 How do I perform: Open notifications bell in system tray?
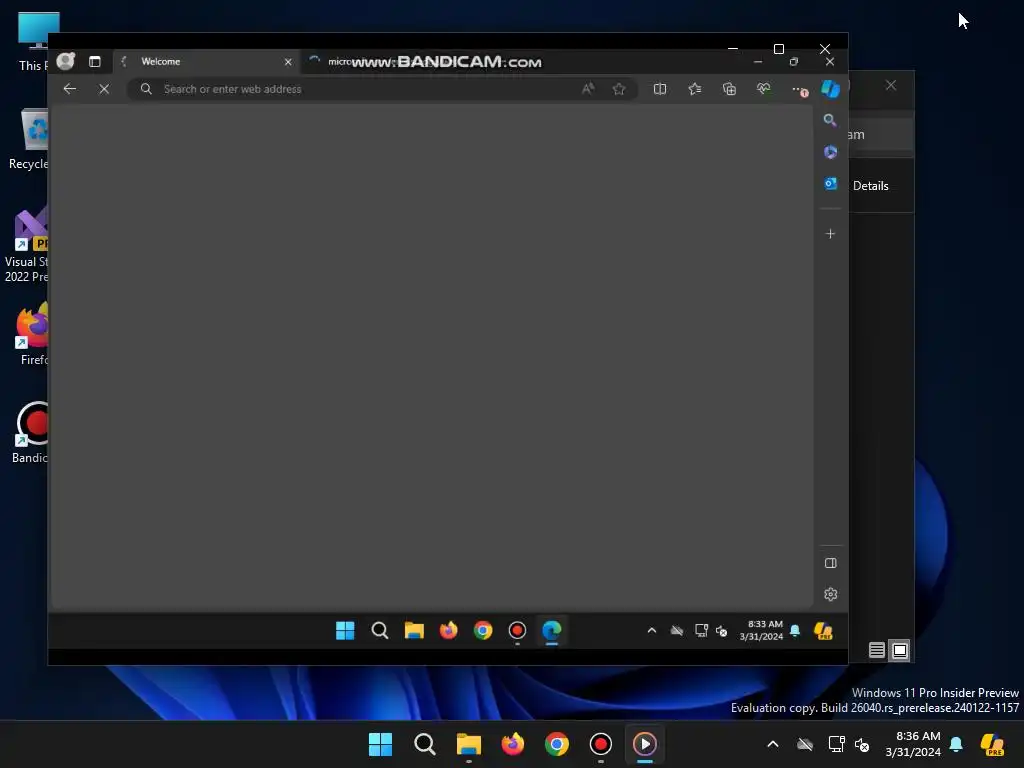956,744
